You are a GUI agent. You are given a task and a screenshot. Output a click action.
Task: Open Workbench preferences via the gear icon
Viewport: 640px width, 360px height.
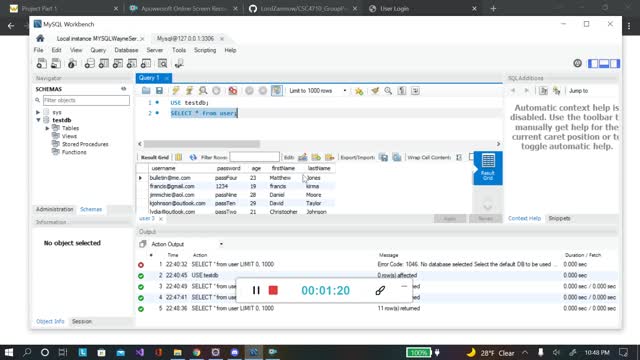coord(577,63)
